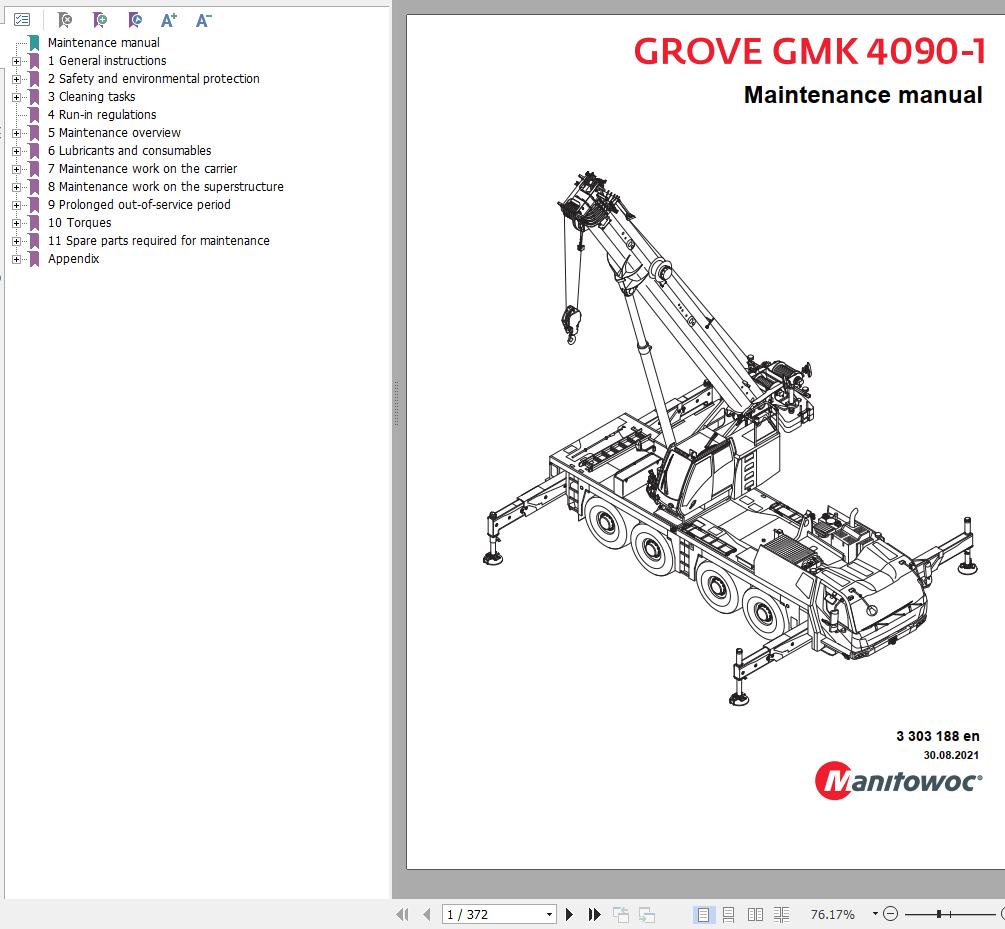Viewport: 1005px width, 929px height.
Task: Click the date 30.08.2021 on the cover
Action: coord(951,755)
